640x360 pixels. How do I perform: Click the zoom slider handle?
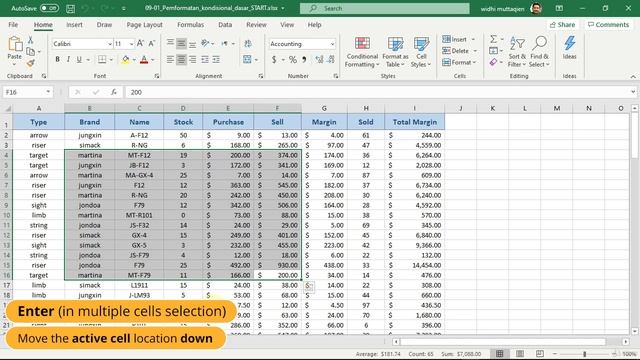(x=584, y=354)
